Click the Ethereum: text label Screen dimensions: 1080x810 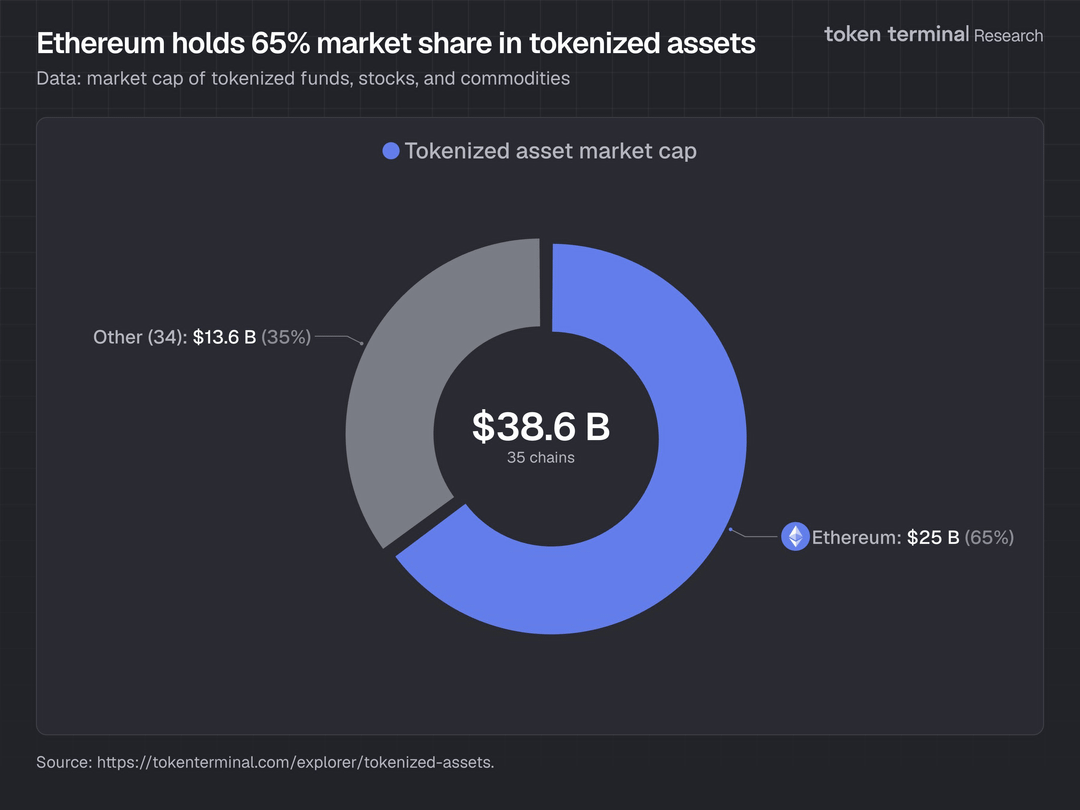856,537
